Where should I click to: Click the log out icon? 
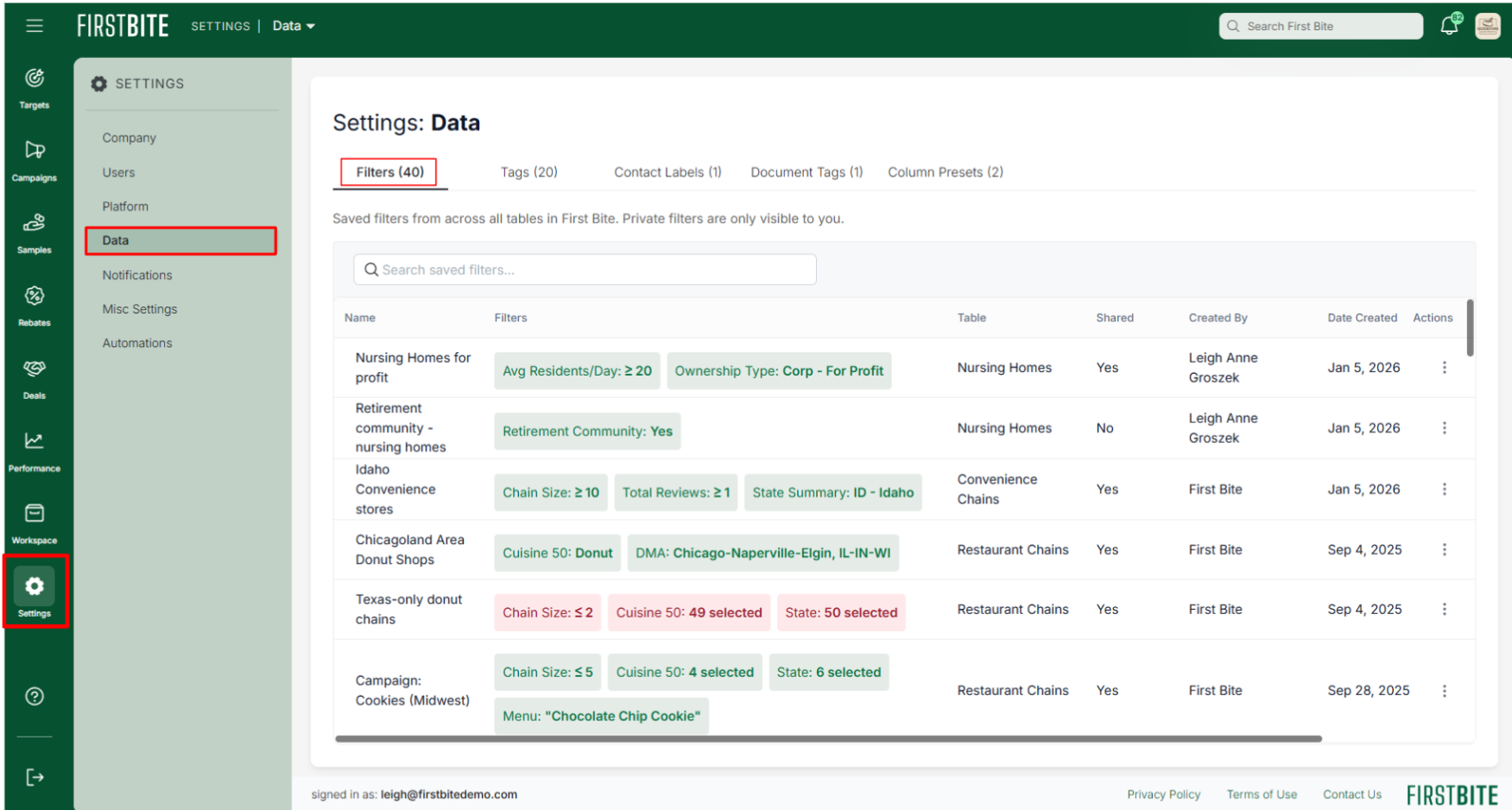[x=35, y=777]
